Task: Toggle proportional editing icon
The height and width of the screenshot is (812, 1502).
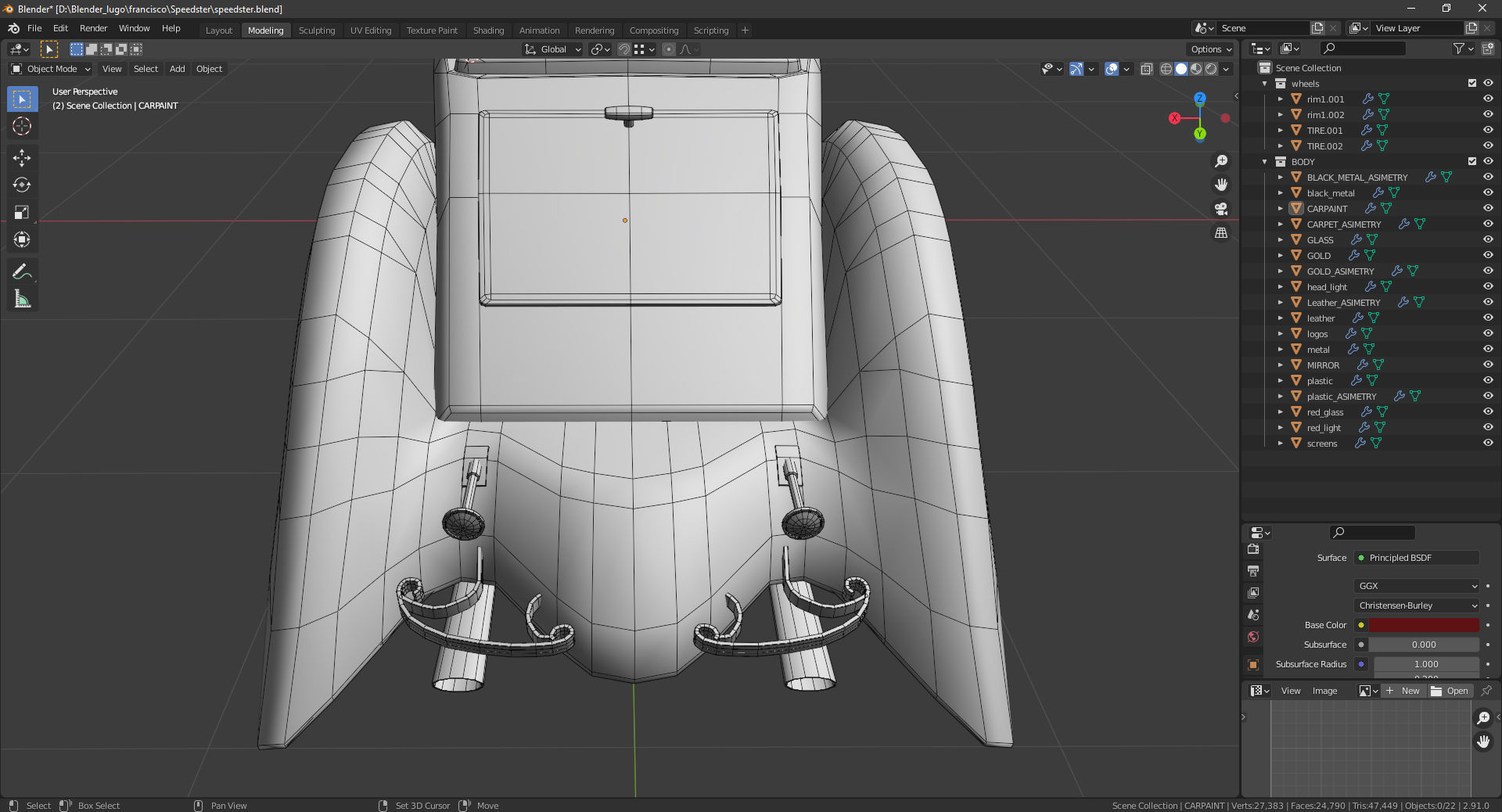Action: [669, 49]
